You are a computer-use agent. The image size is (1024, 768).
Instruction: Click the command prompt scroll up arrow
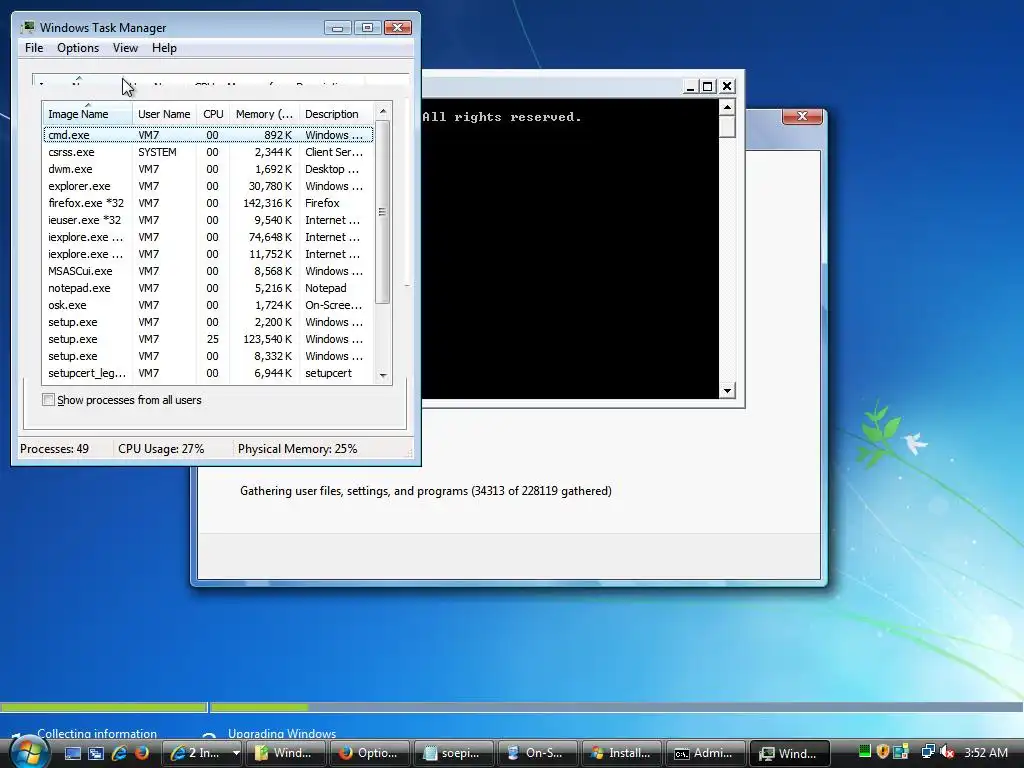click(727, 107)
